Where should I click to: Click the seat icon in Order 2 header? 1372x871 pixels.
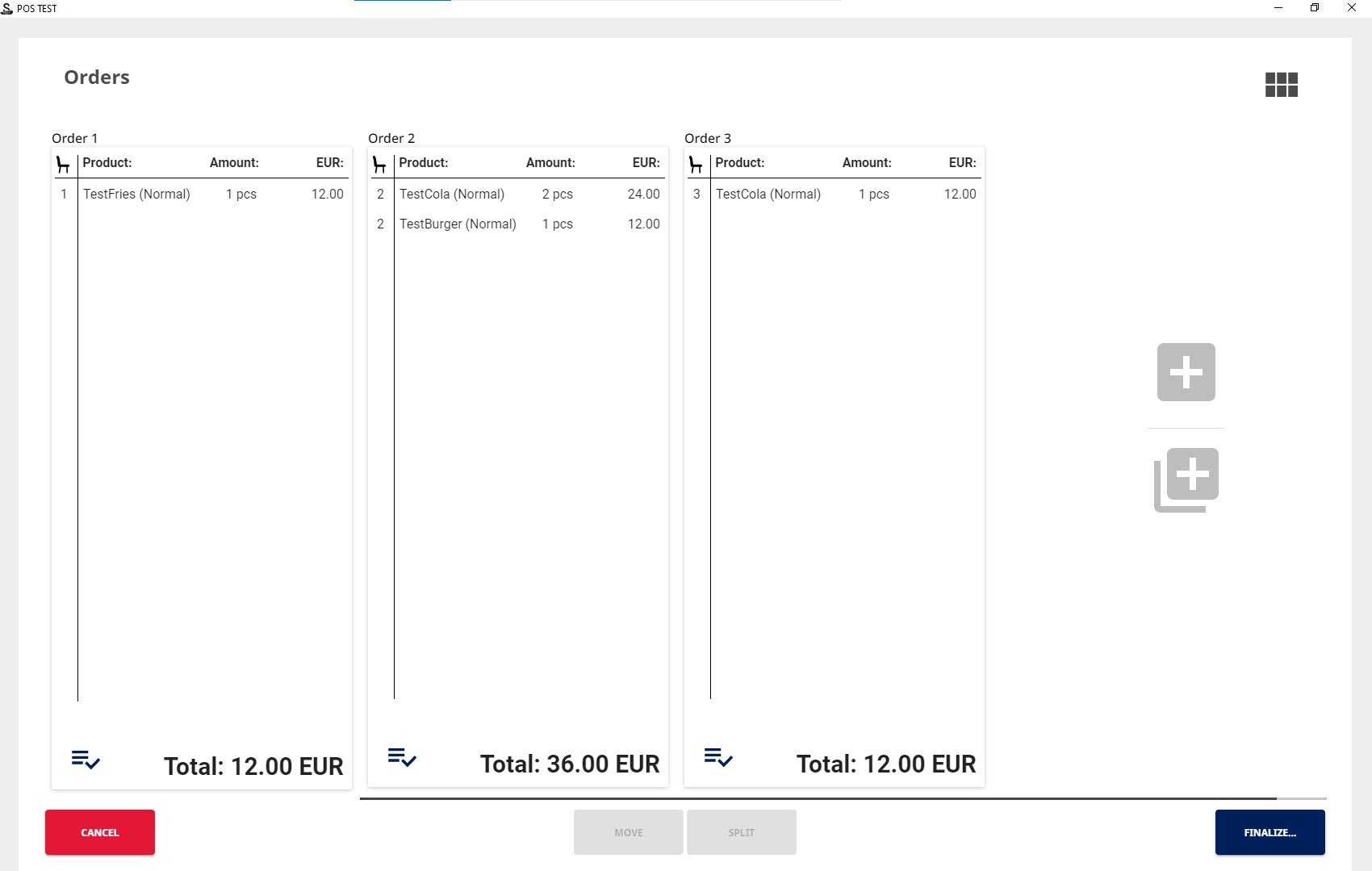click(x=380, y=163)
